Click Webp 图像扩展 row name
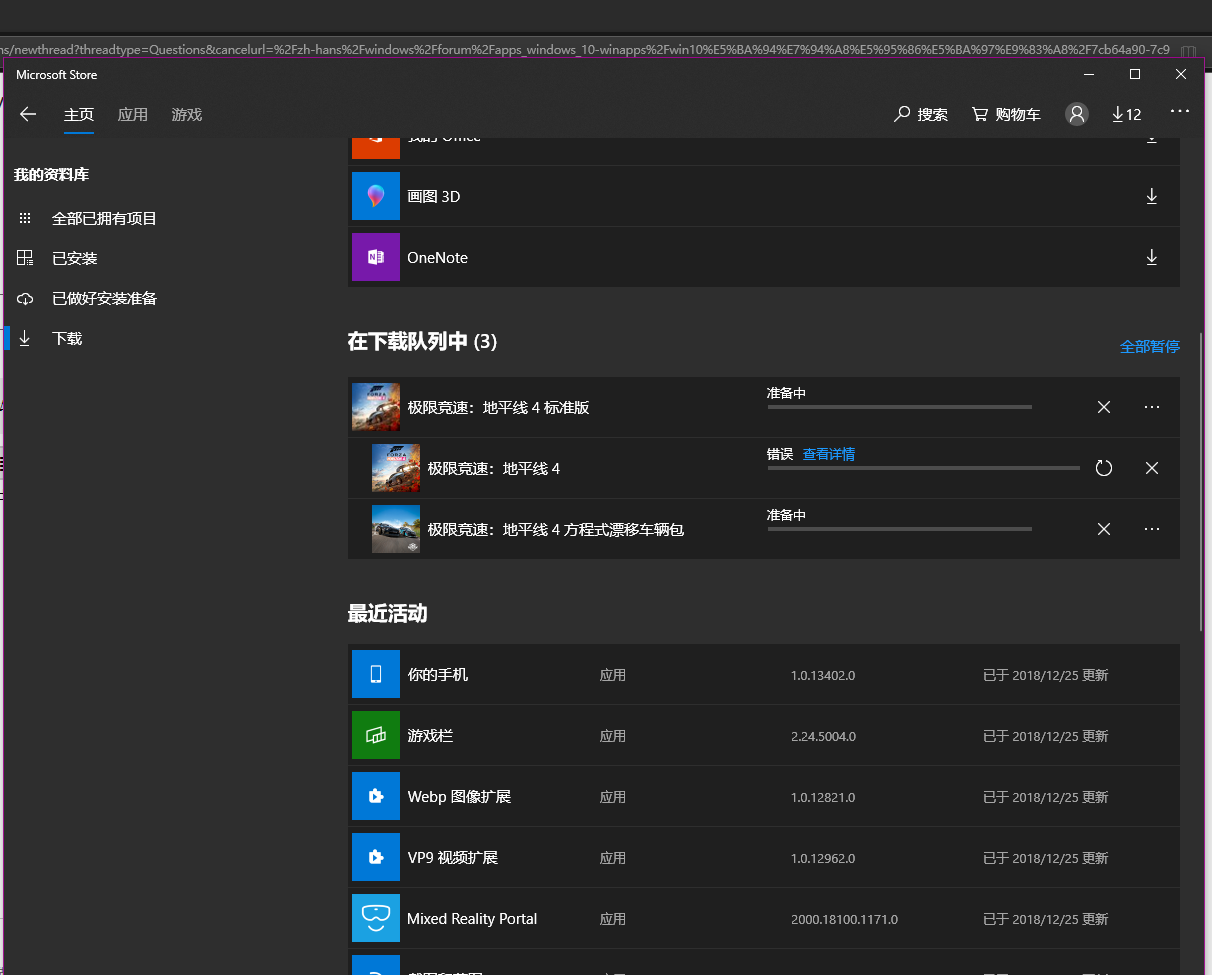The width and height of the screenshot is (1212, 975). point(459,797)
